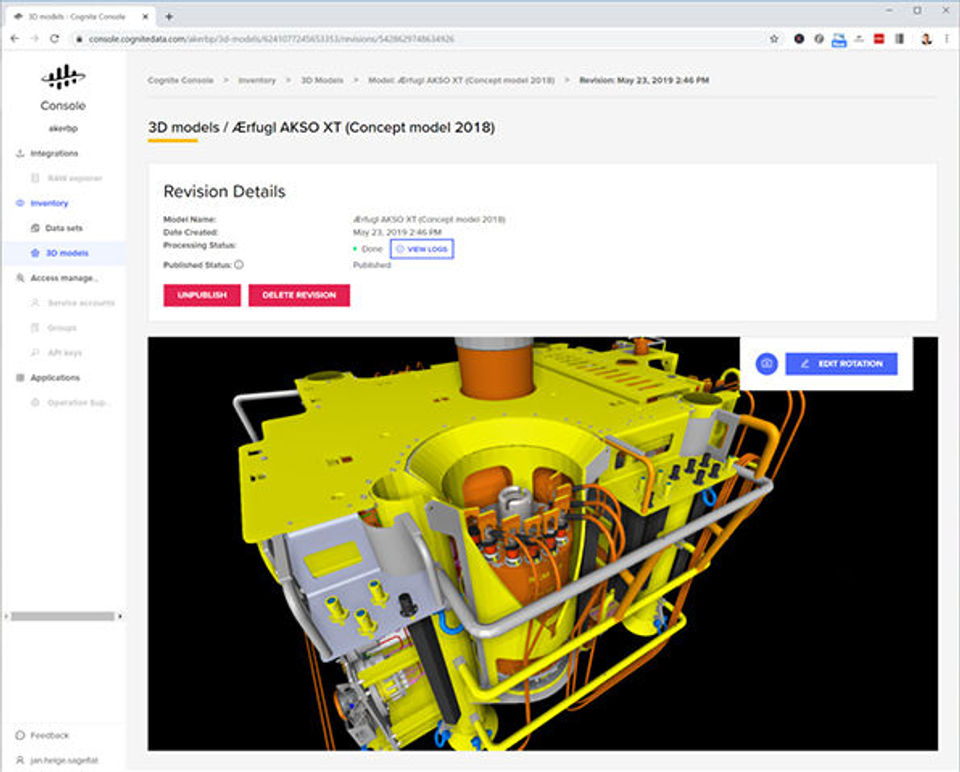Open the jan.helge user account entry
The image size is (960, 772).
tap(64, 760)
